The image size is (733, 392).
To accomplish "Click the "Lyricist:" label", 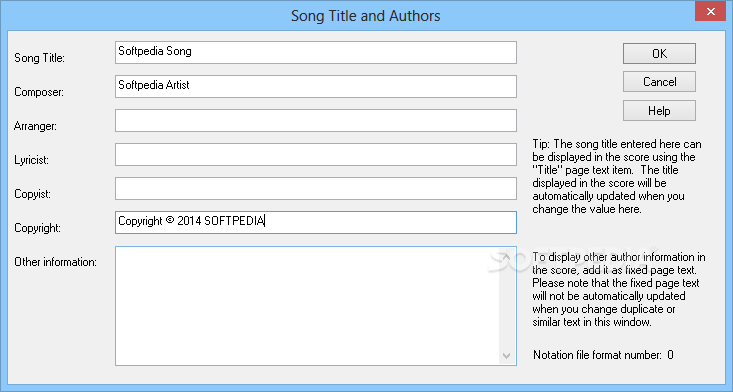I will (x=31, y=160).
